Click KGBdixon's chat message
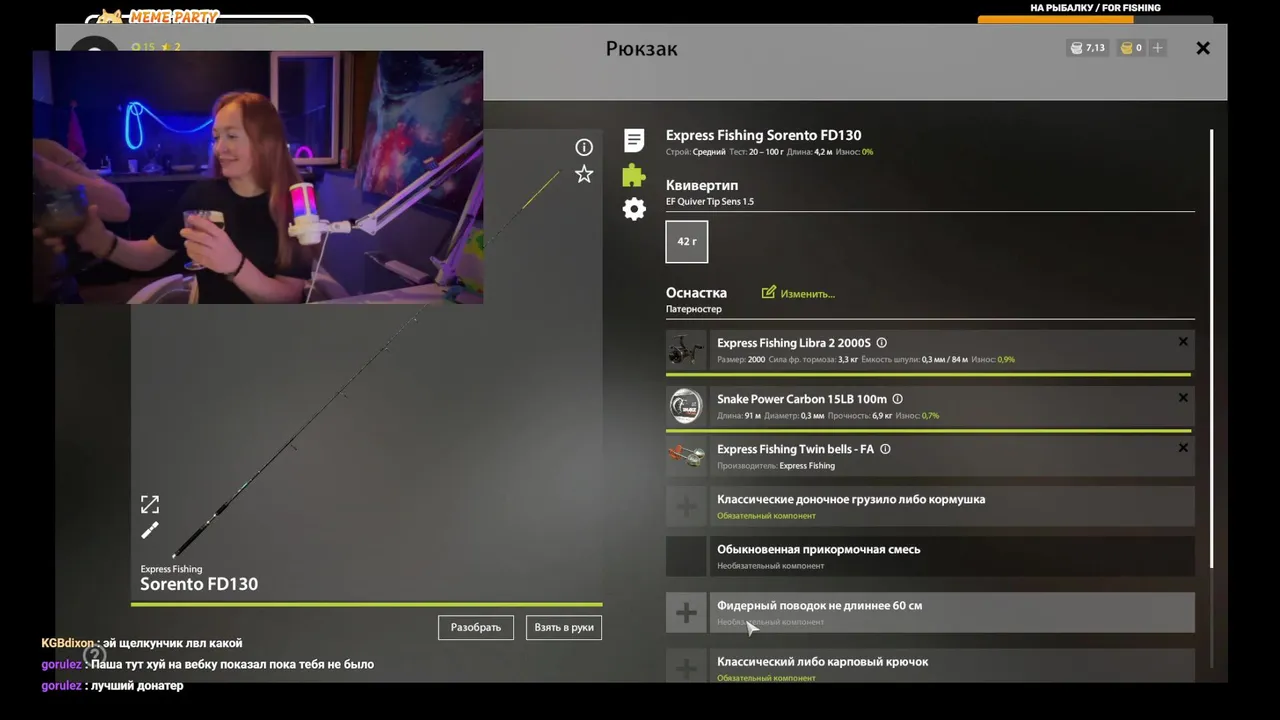 tap(141, 643)
